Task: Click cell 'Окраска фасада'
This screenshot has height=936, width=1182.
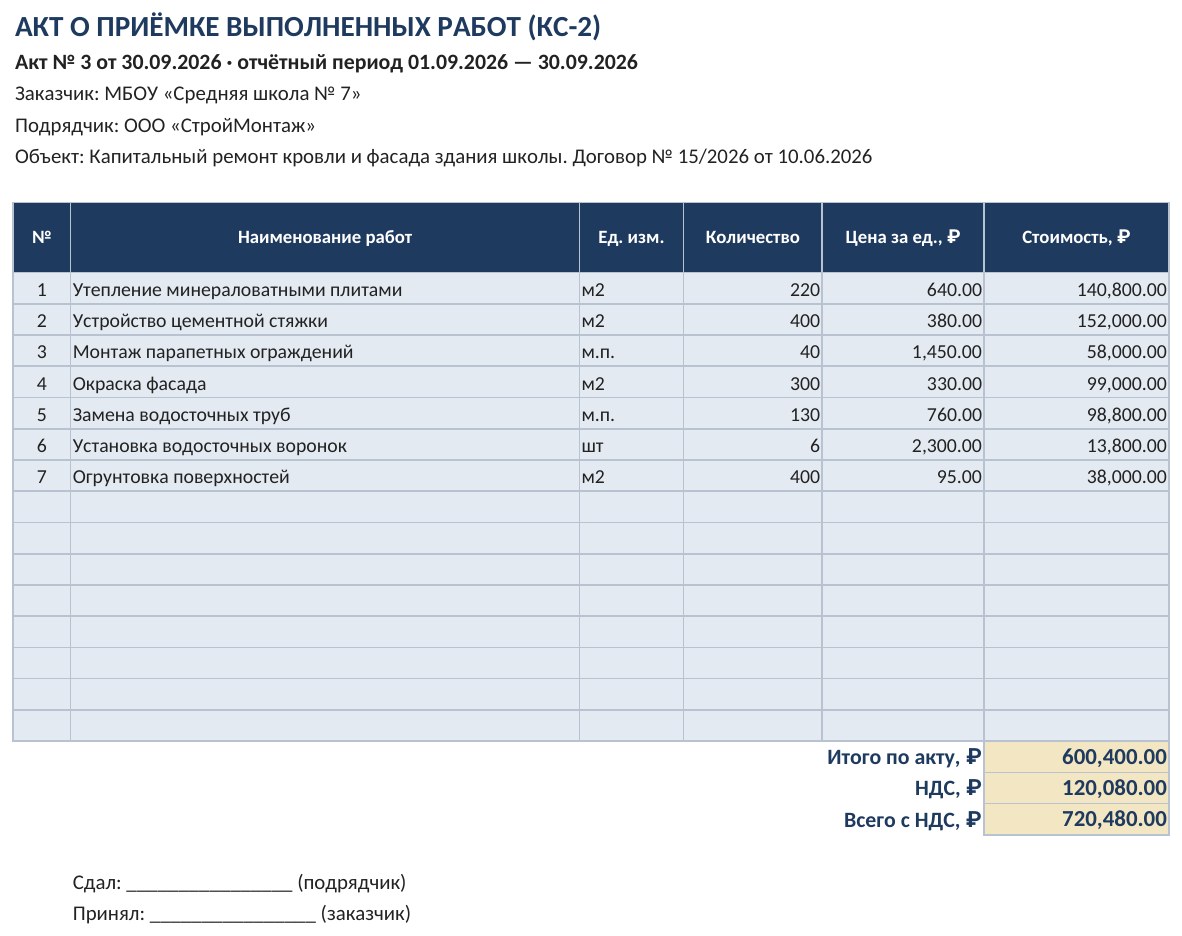Action: click(x=325, y=383)
